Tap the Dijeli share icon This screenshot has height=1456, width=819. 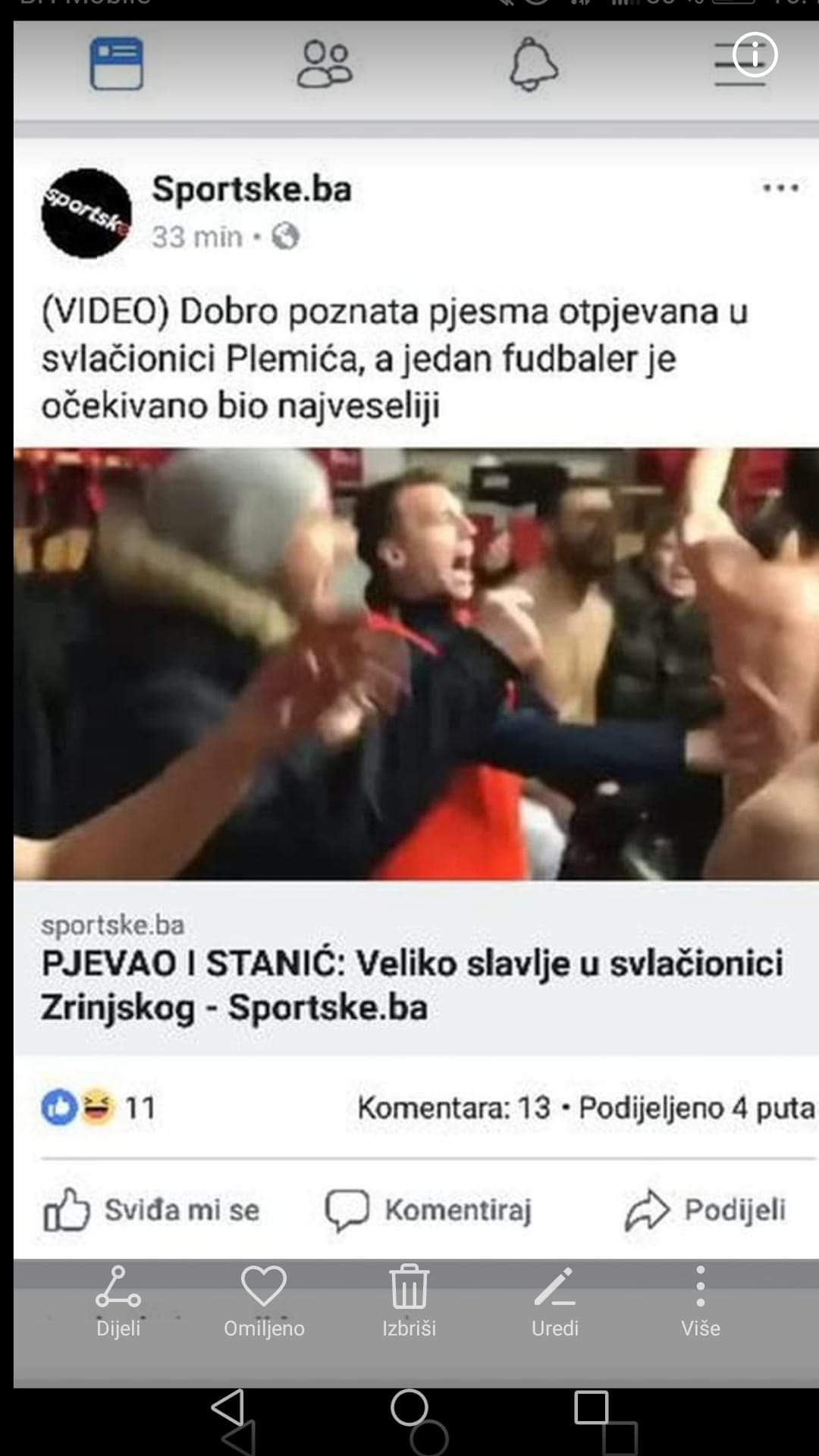pos(118,1301)
